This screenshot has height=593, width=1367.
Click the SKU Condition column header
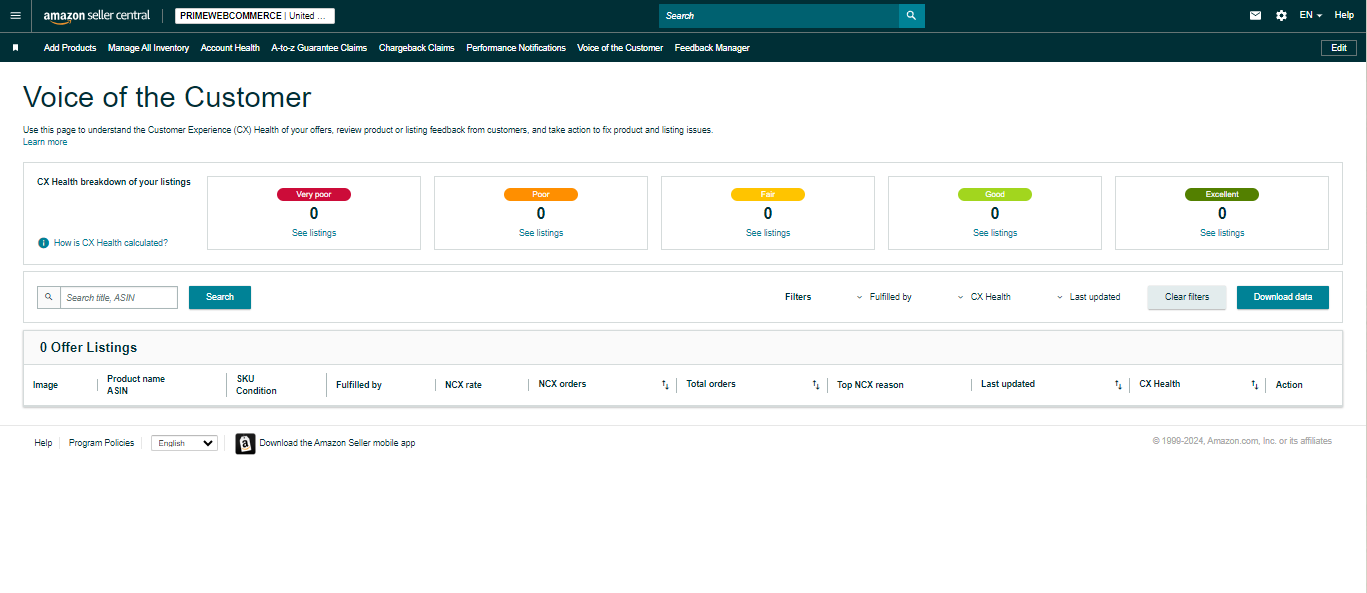point(256,385)
